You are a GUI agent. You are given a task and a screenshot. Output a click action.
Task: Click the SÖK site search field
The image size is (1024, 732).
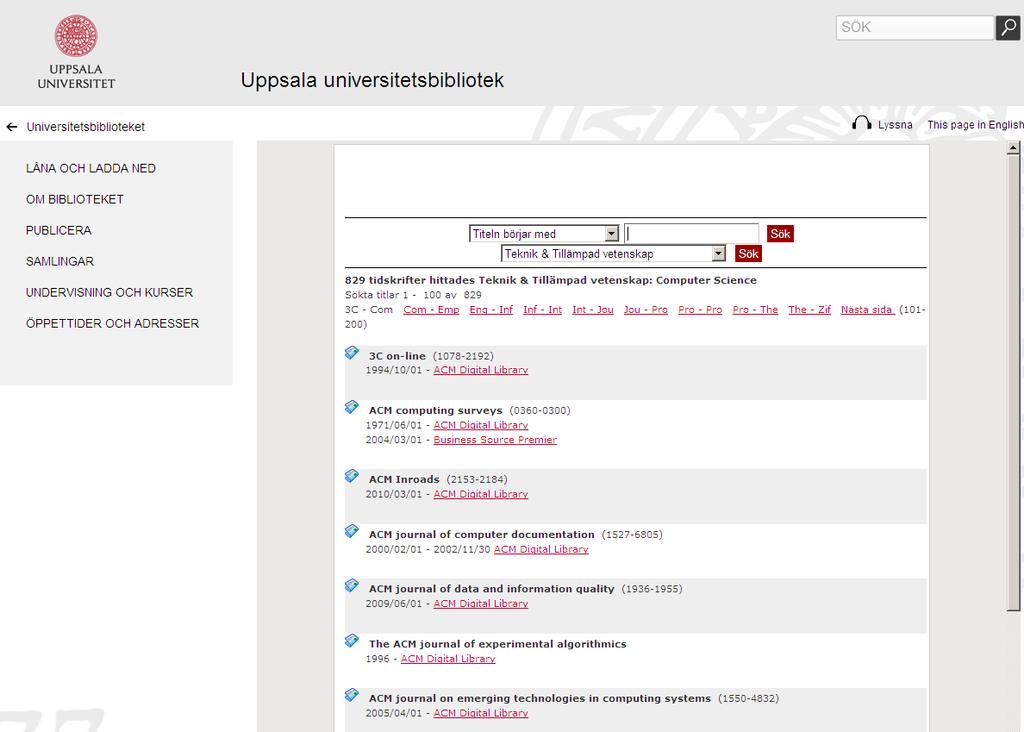pyautogui.click(x=915, y=27)
